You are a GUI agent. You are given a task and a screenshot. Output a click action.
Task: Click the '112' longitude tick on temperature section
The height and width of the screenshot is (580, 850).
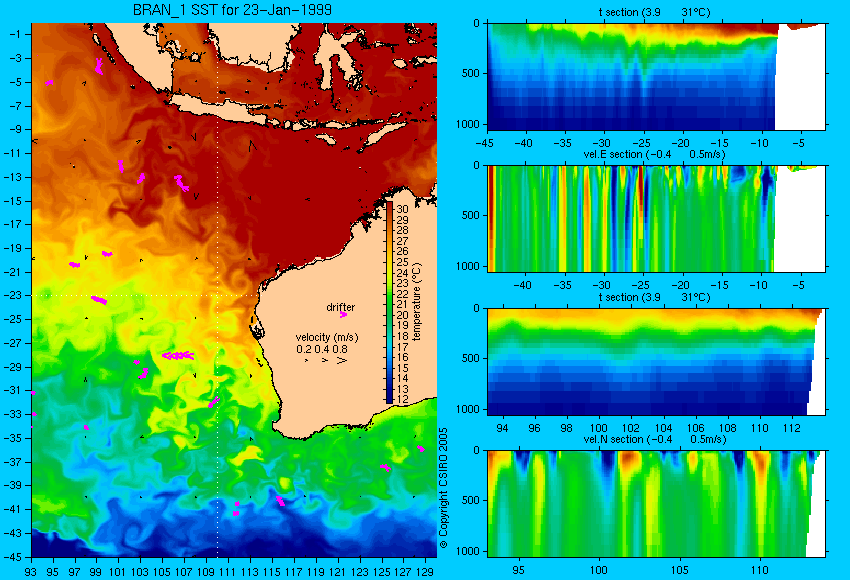[x=792, y=428]
